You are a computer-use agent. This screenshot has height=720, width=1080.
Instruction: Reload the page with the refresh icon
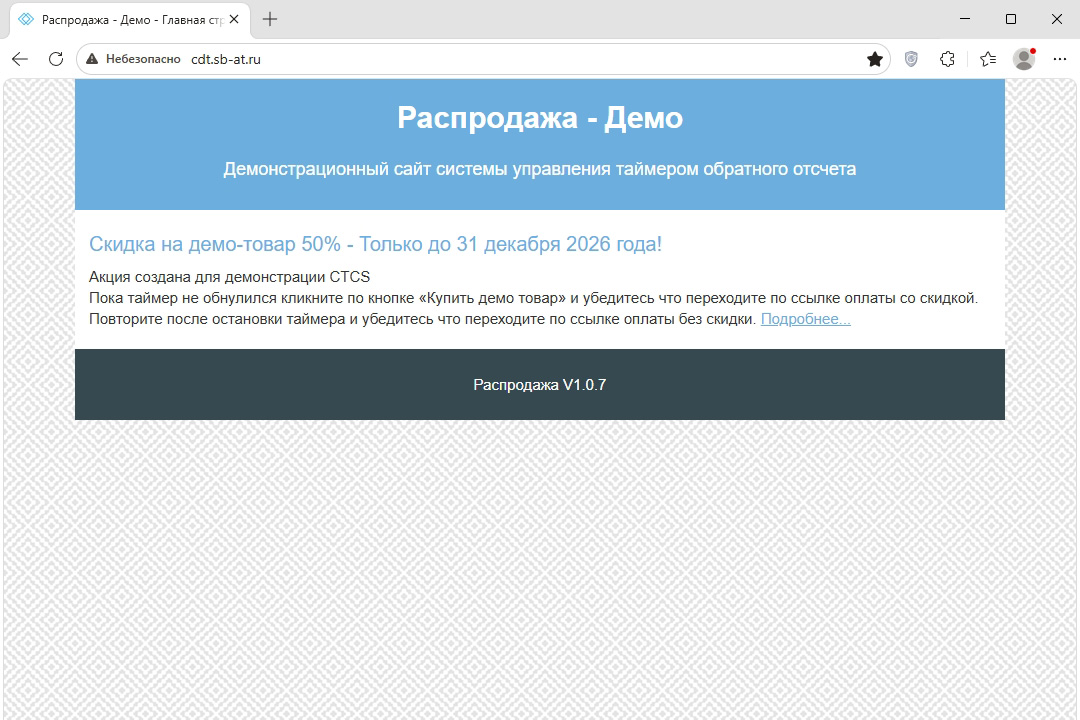(x=56, y=59)
